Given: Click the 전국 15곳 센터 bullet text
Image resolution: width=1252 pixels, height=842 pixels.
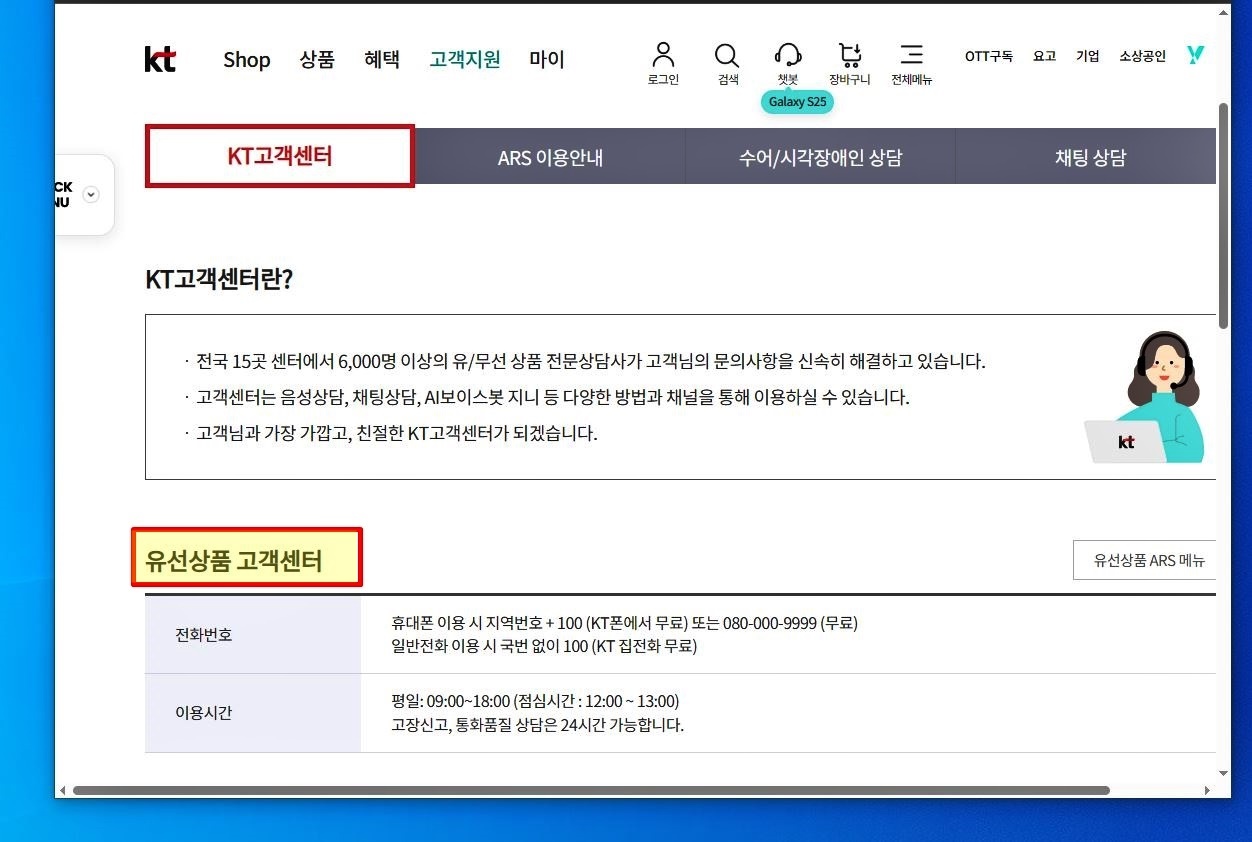Looking at the screenshot, I should click(x=591, y=361).
